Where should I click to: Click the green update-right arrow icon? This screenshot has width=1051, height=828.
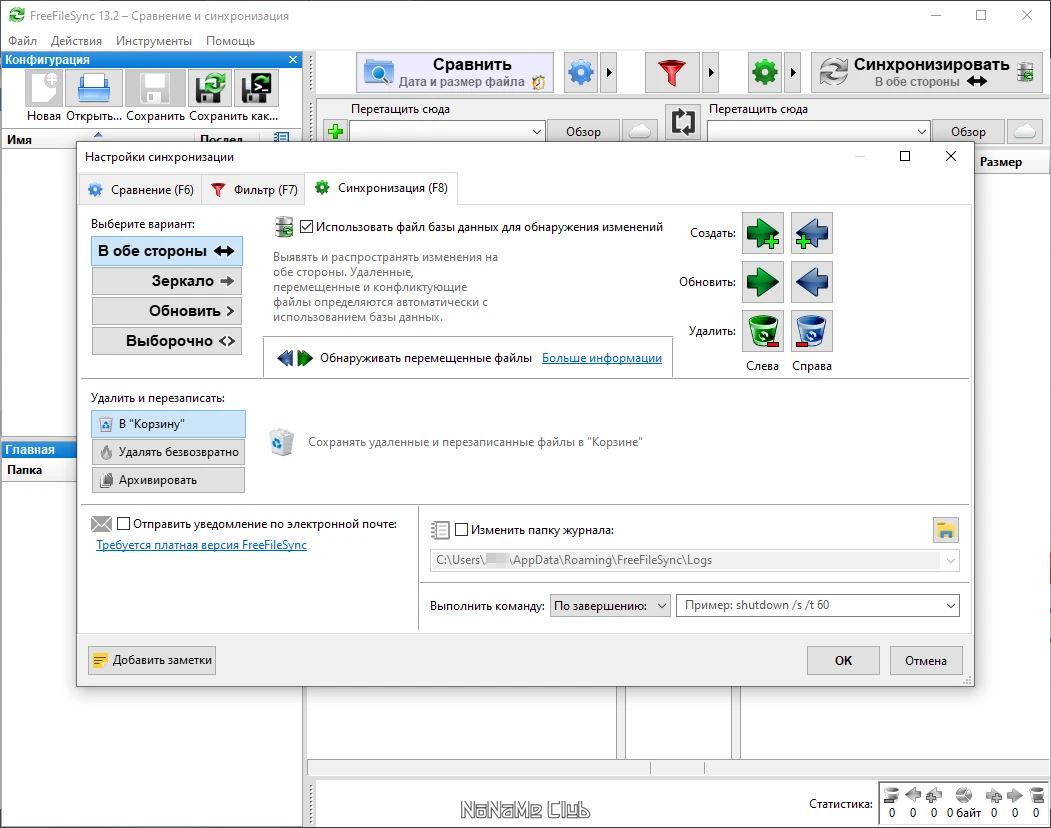[x=763, y=282]
